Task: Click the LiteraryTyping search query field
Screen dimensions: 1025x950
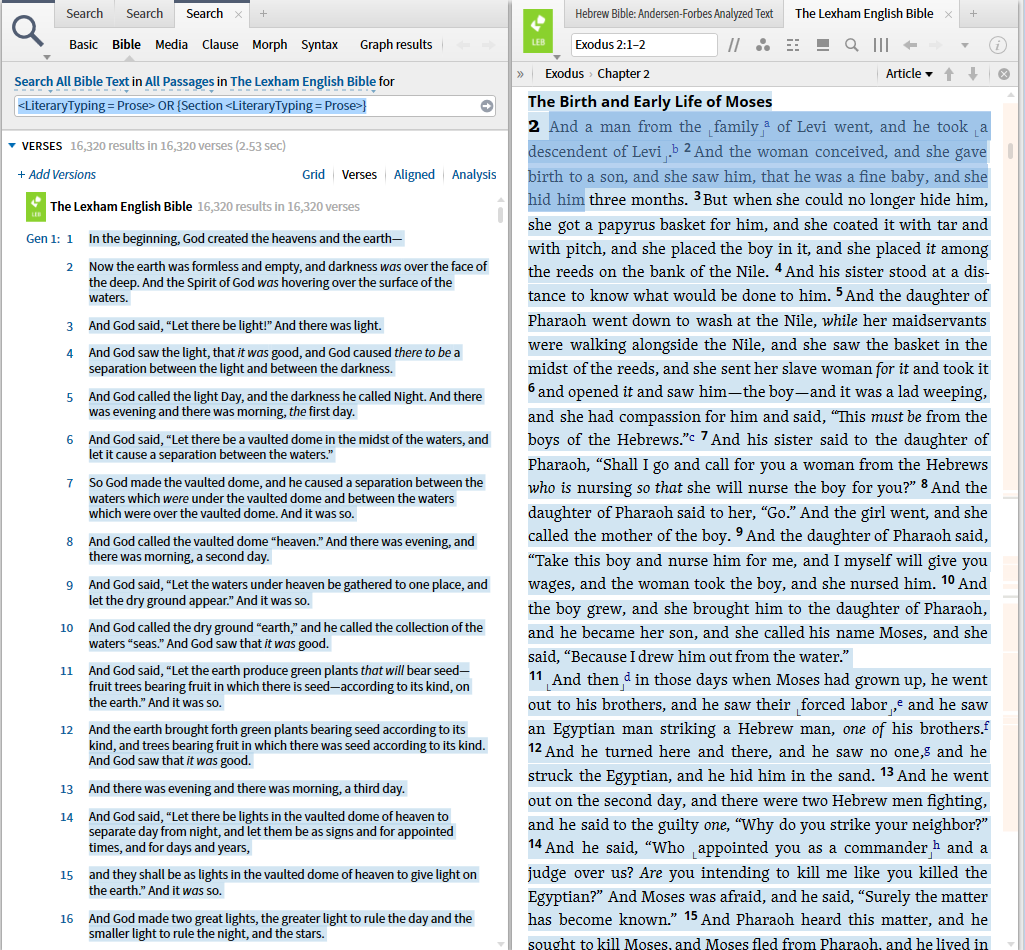Action: (255, 106)
